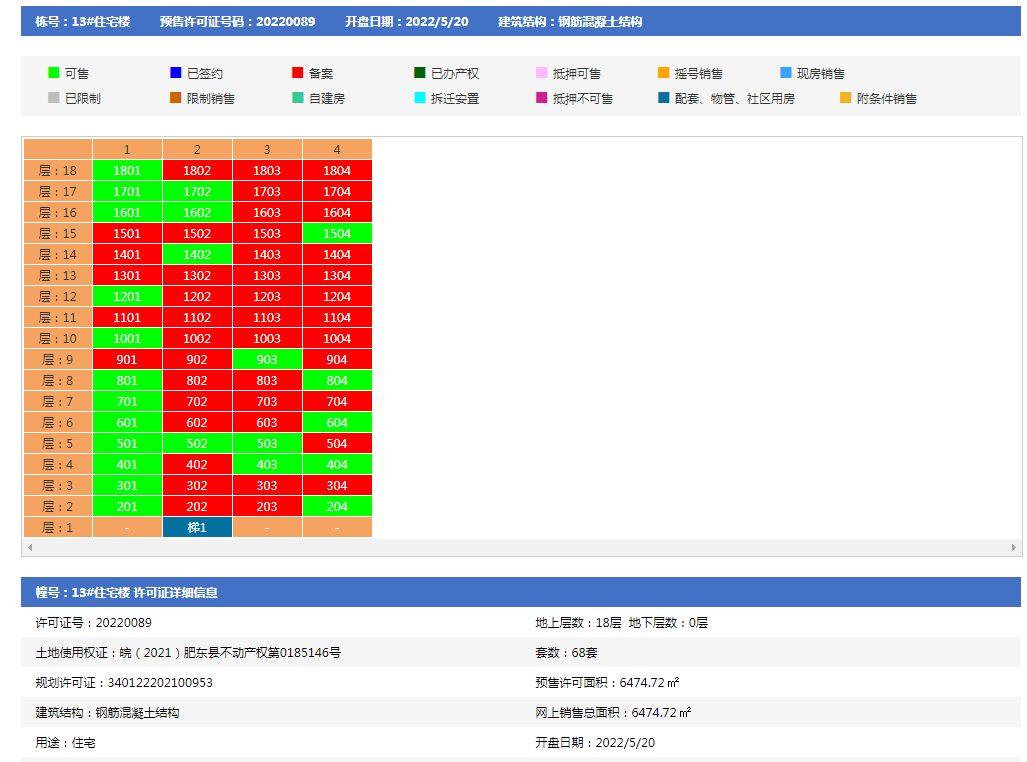Click the teal 自建房 legend swatch
The height and width of the screenshot is (762, 1027).
point(297,98)
